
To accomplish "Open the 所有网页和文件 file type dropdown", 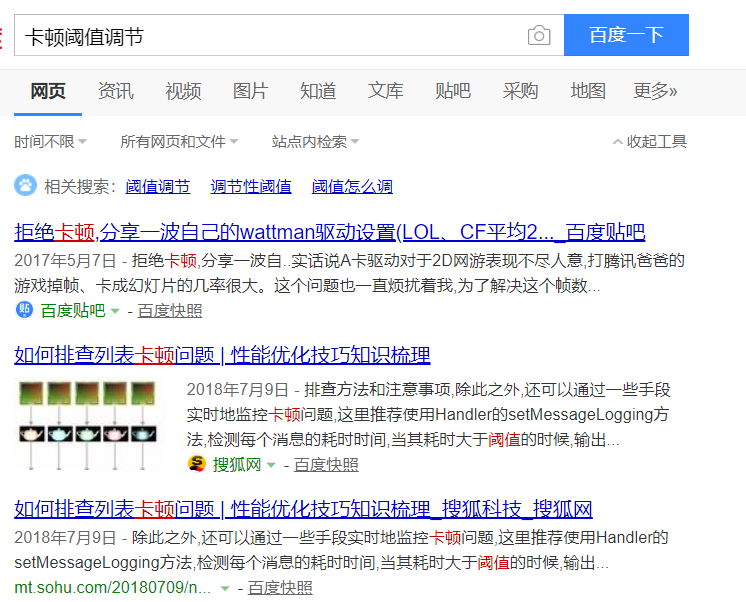I will (x=179, y=142).
